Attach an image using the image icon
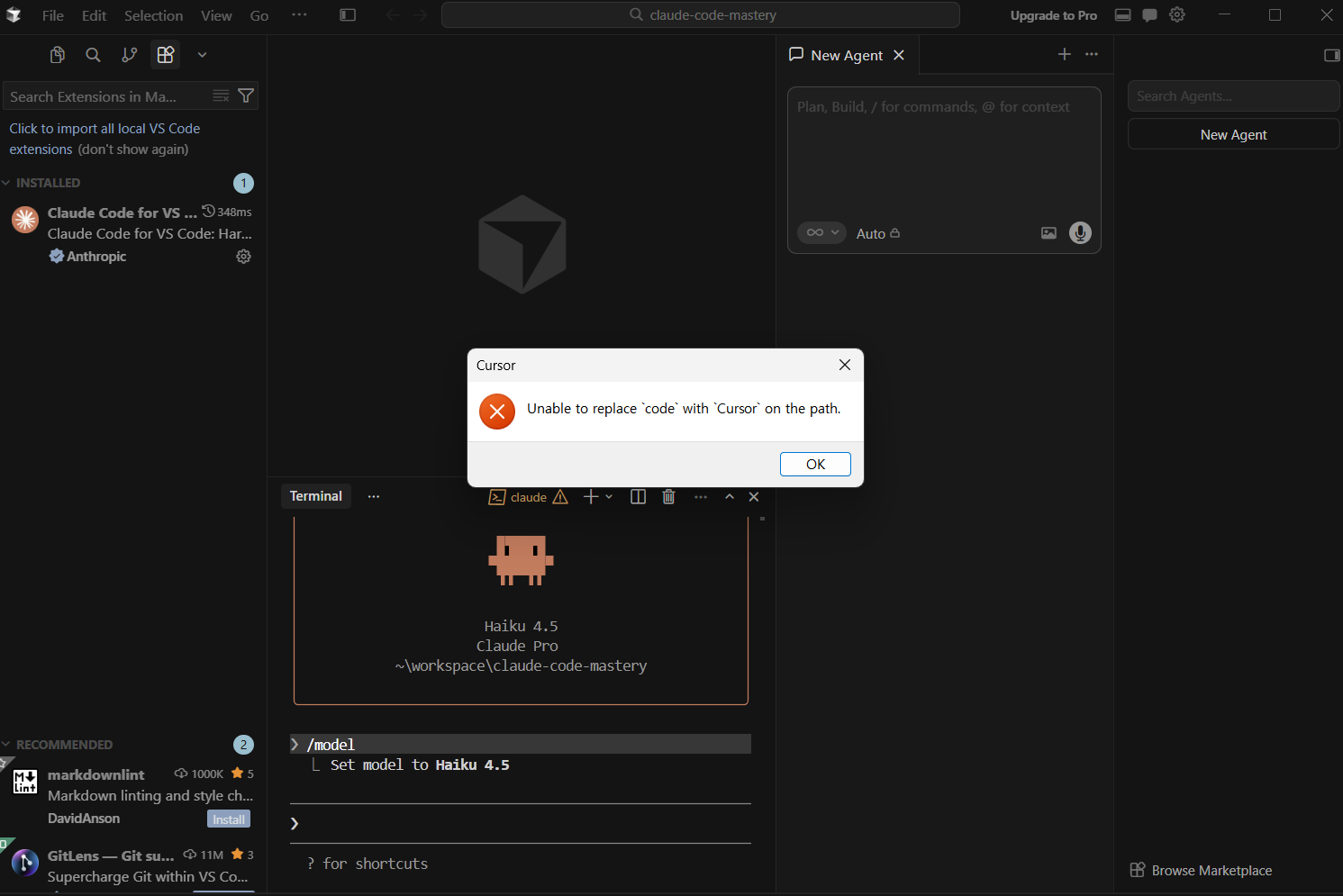Screen dimensions: 1343x896 (x=1048, y=233)
